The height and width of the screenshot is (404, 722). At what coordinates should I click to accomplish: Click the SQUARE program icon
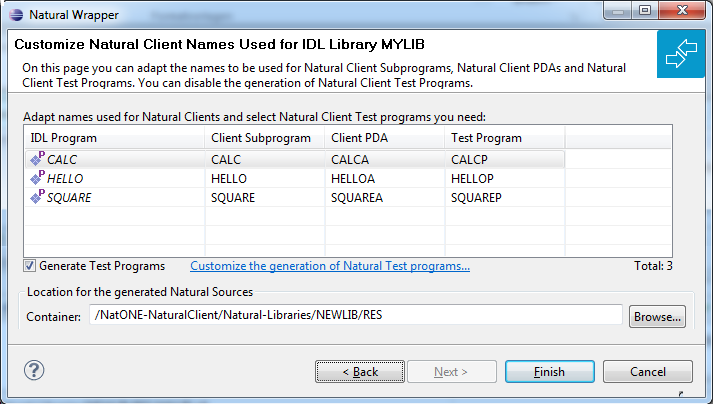pos(37,197)
